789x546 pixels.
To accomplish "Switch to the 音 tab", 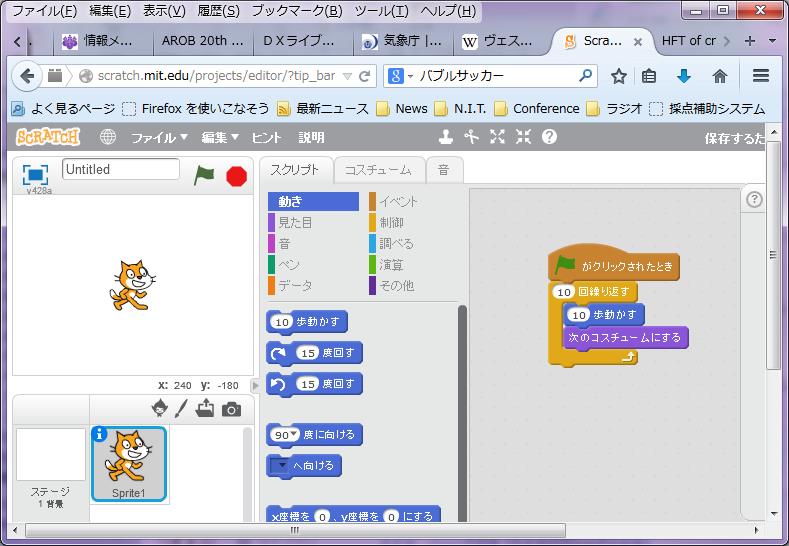I will point(443,170).
